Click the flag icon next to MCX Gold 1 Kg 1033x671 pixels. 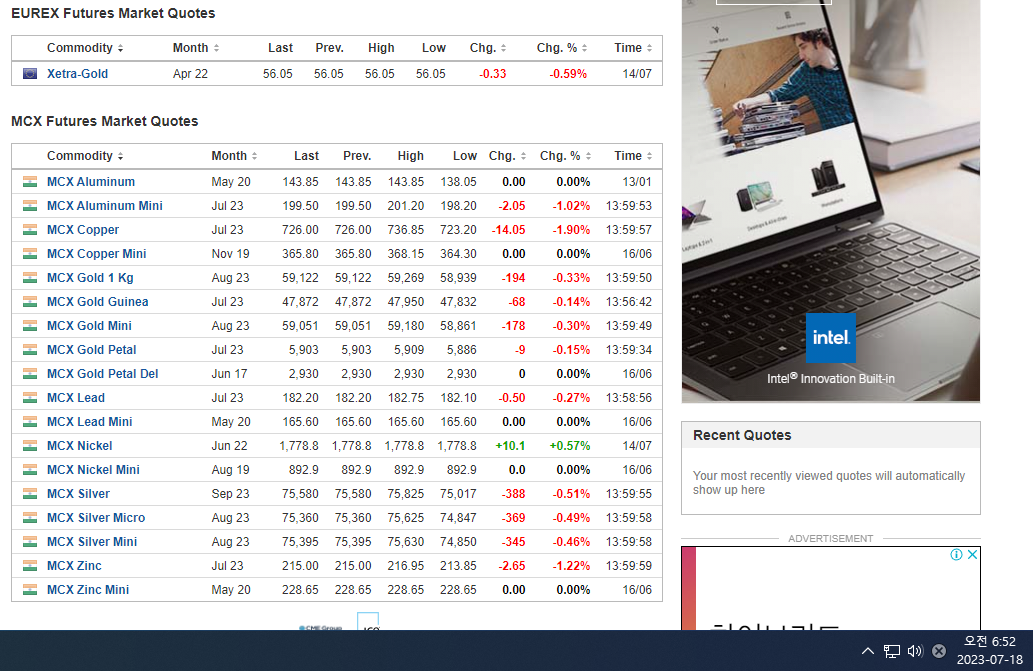(30, 278)
